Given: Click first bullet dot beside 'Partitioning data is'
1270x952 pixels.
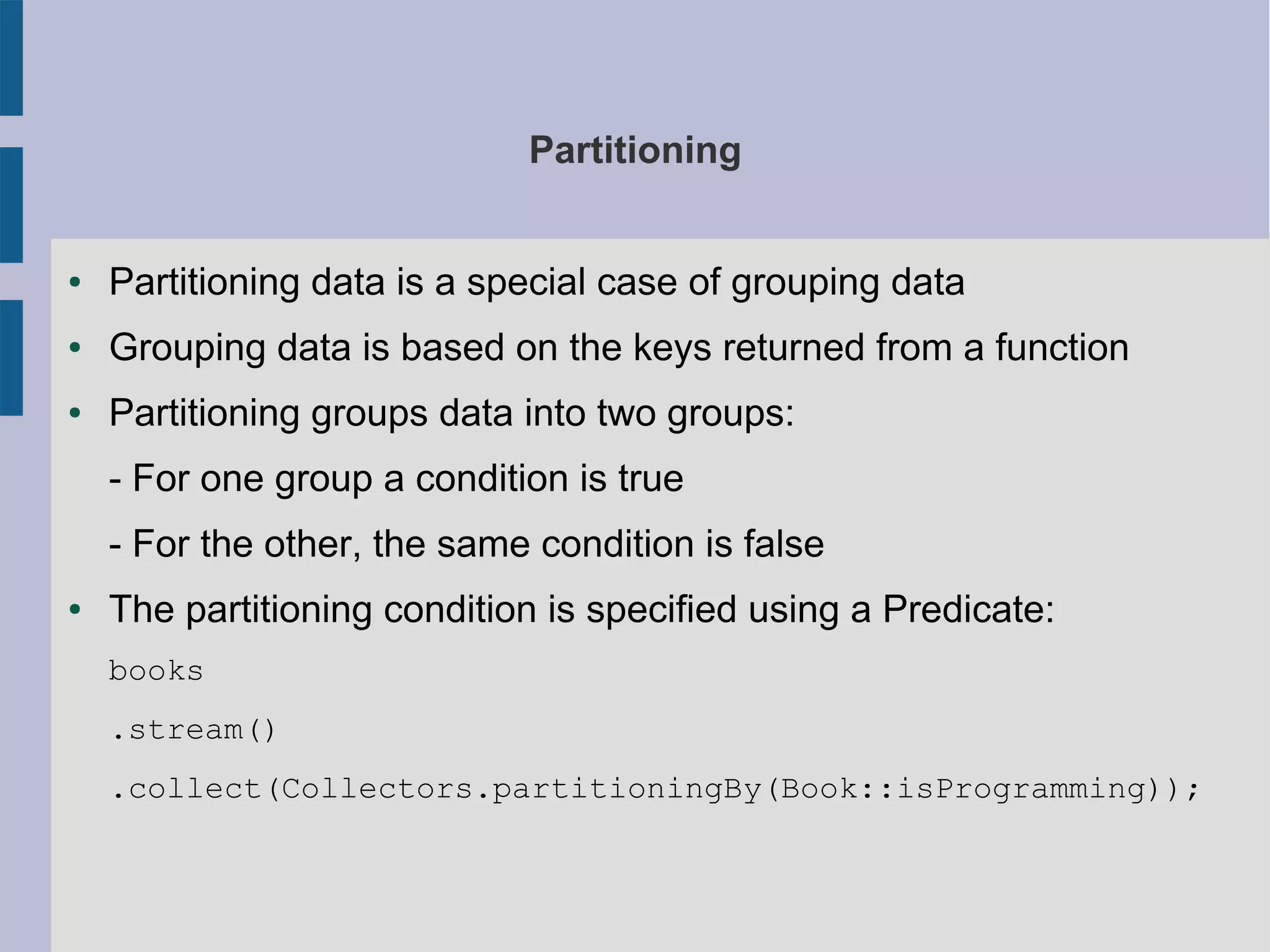Looking at the screenshot, I should coord(76,282).
